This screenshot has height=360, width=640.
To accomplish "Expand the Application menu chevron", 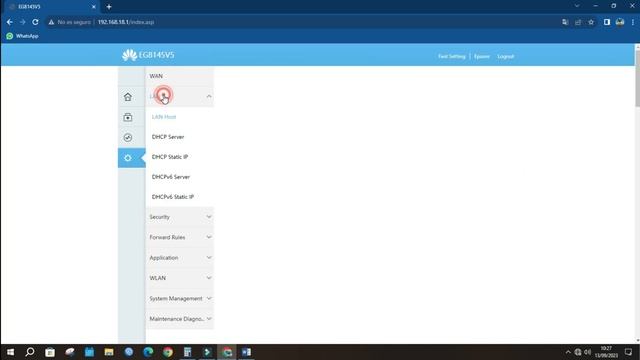I will pos(209,258).
